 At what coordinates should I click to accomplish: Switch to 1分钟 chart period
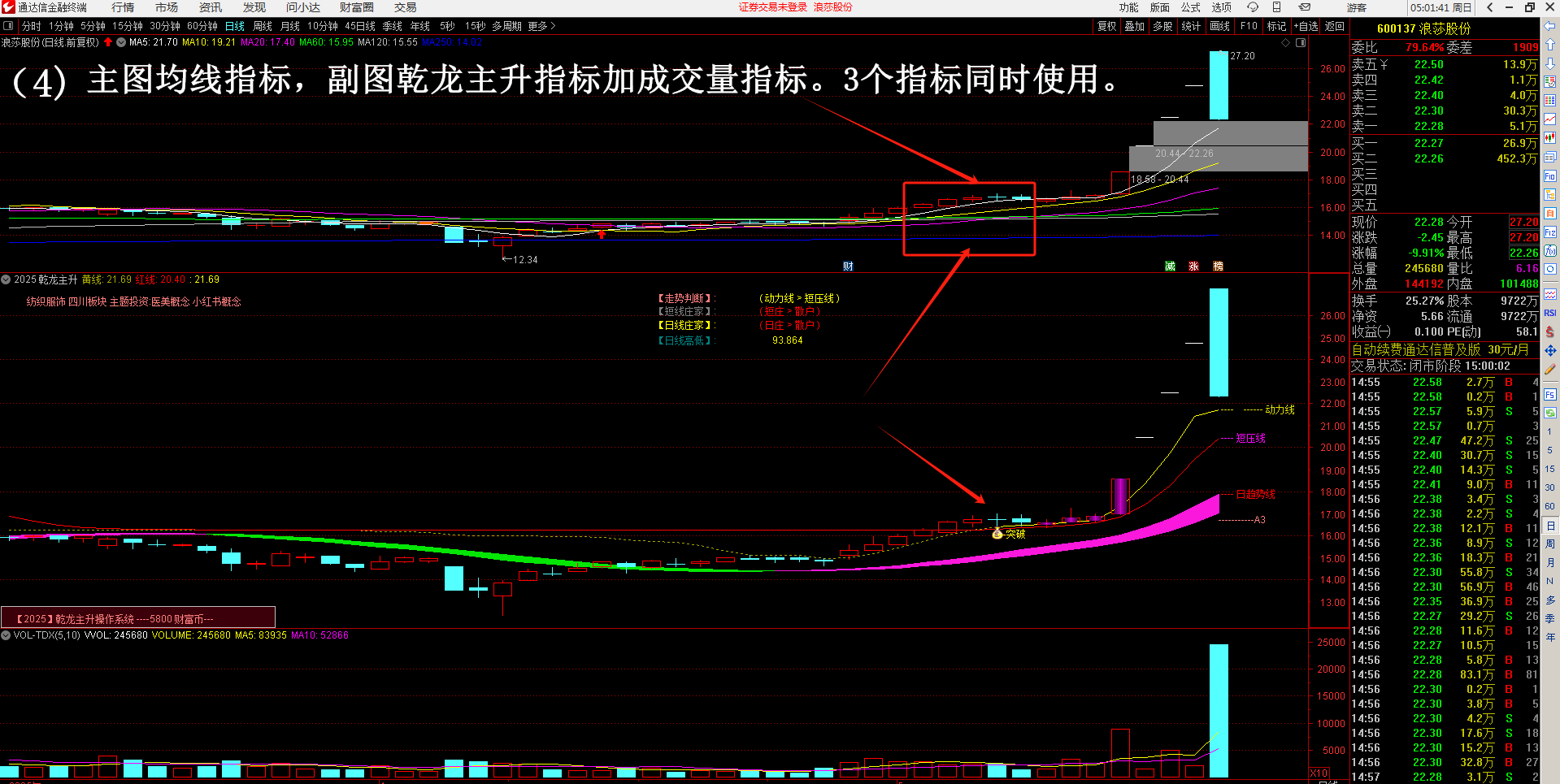(x=61, y=26)
